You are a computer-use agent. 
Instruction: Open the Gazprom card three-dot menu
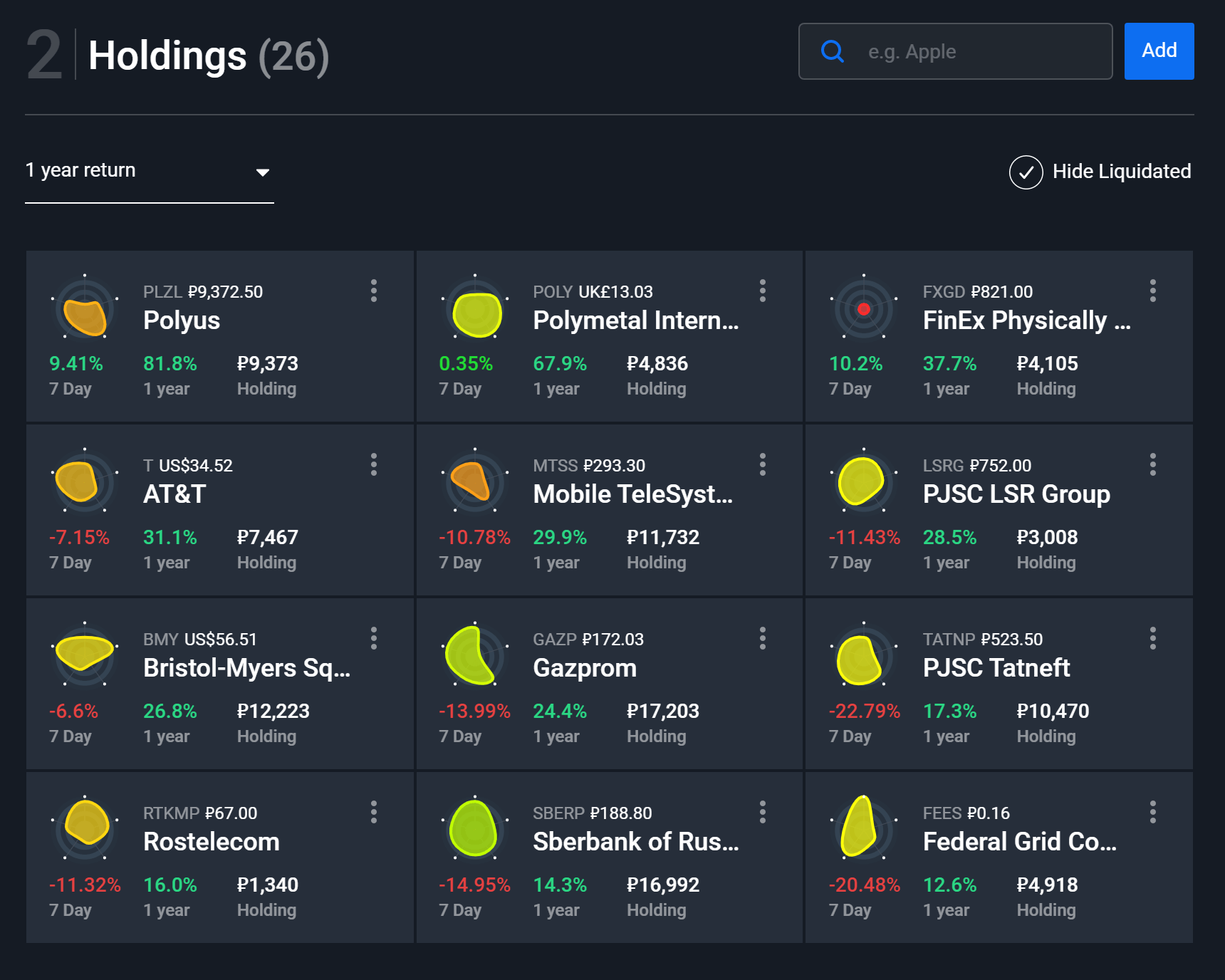coord(763,638)
